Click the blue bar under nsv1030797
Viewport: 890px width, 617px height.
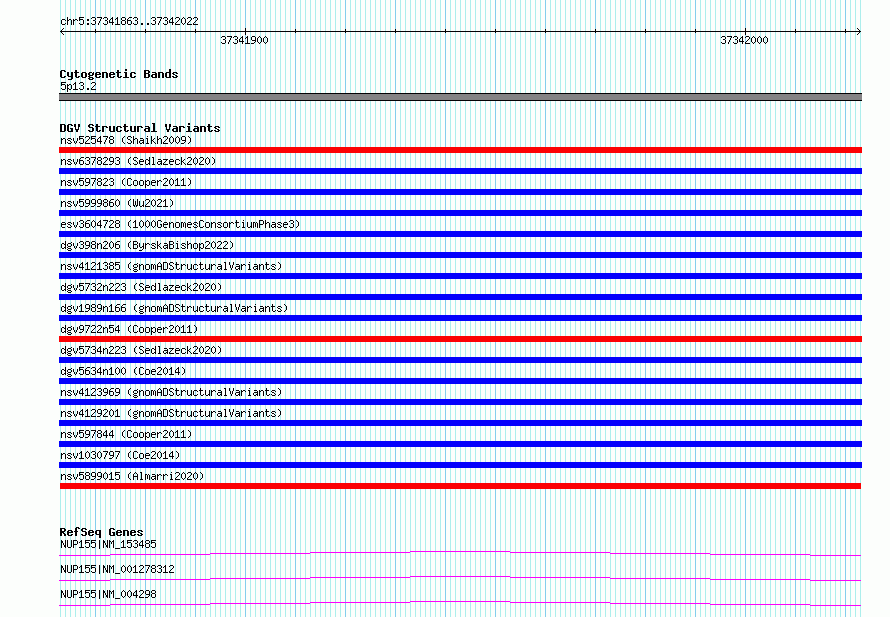coord(460,465)
